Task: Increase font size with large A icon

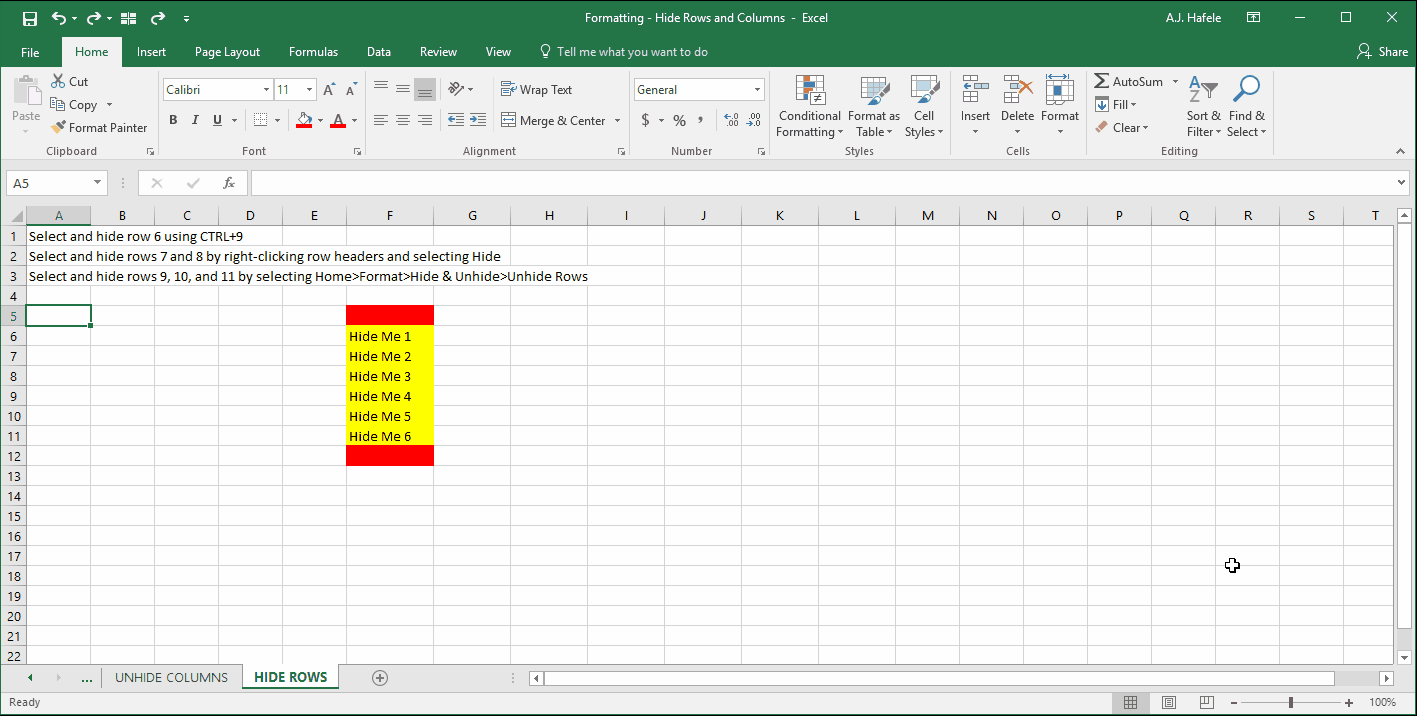Action: coord(329,90)
